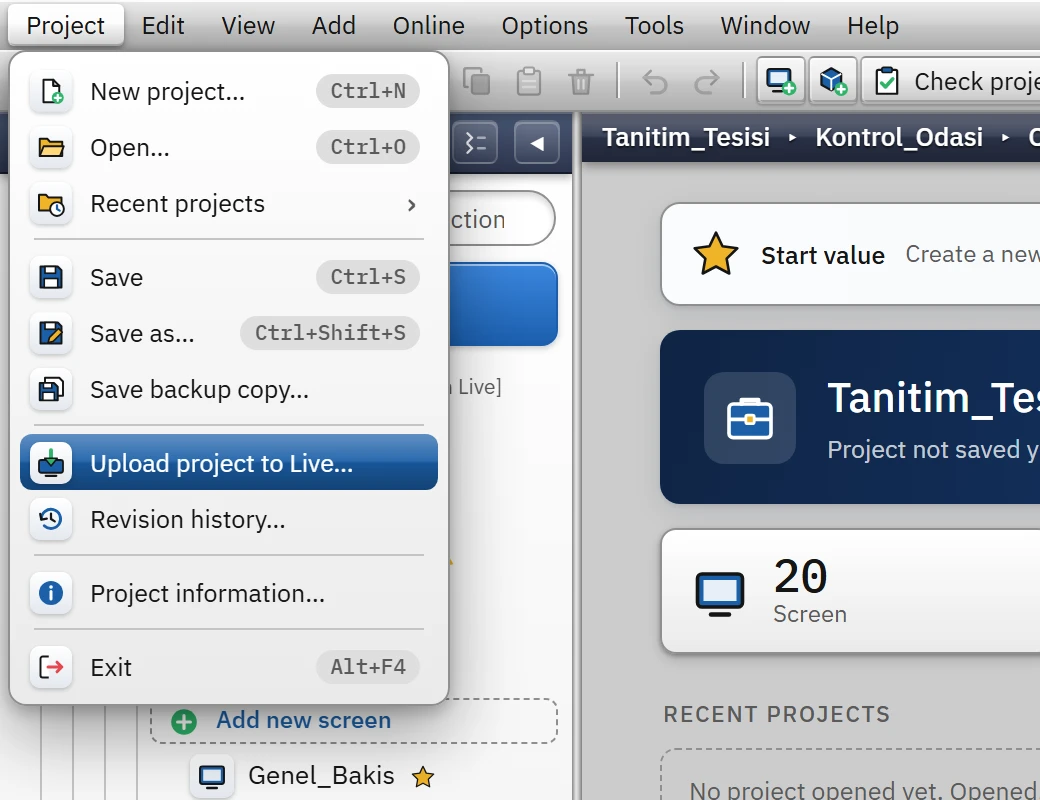Screen dimensions: 1040x800
Task: Click the Genel_Bakis screen icon
Action: 212,776
